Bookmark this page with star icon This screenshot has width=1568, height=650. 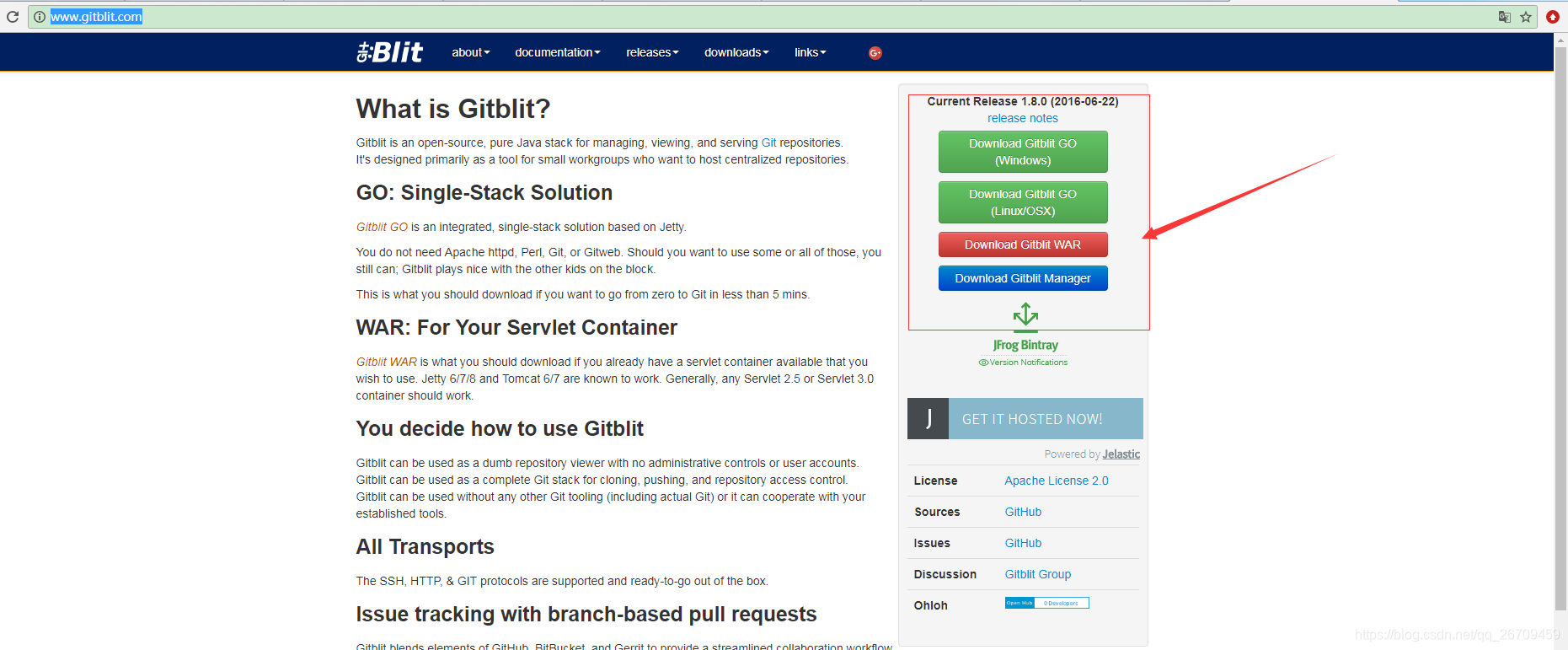pos(1526,17)
